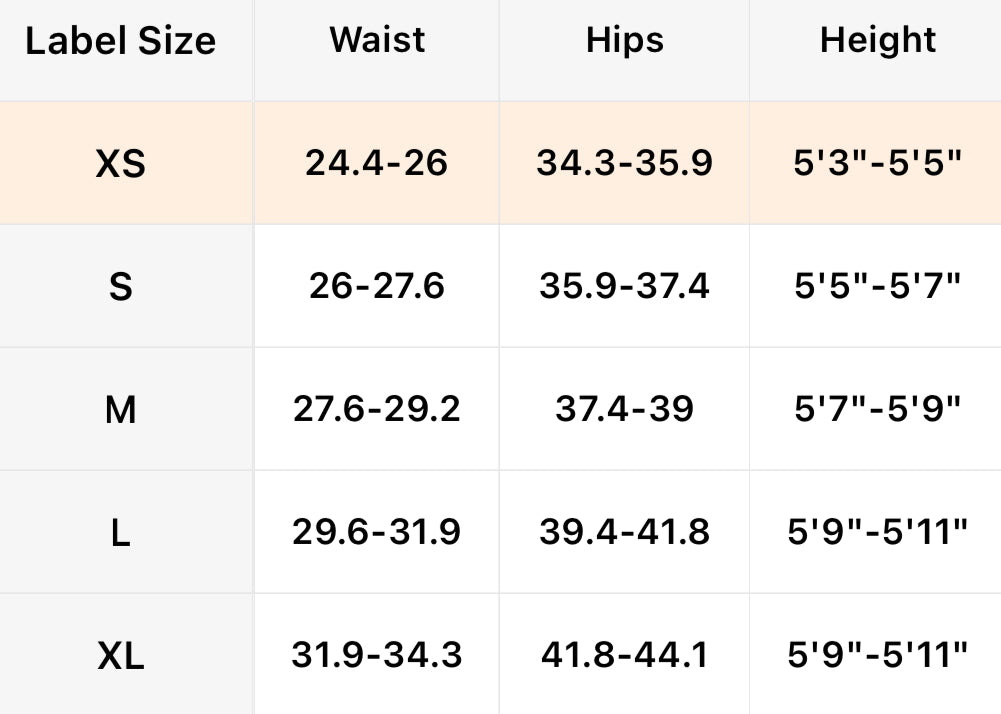
Task: Select the M waist value 27.6-29.2
Action: tap(377, 409)
